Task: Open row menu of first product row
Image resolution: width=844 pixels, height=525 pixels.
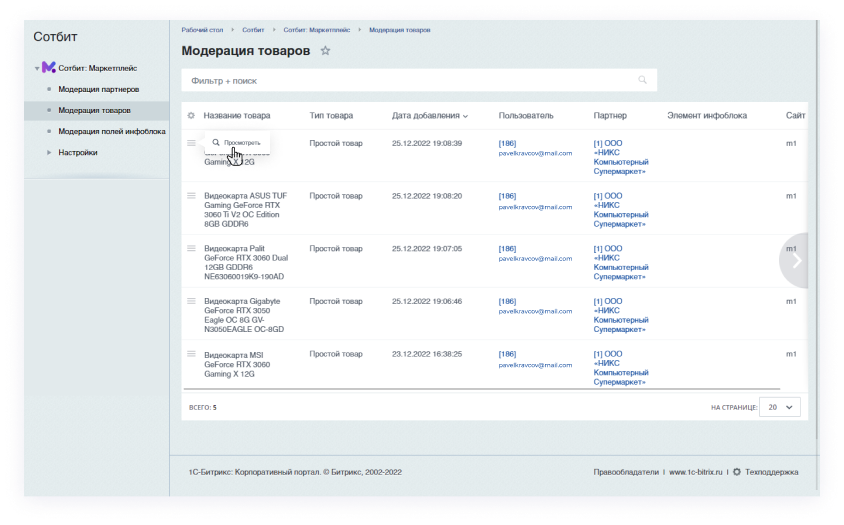Action: pos(191,143)
